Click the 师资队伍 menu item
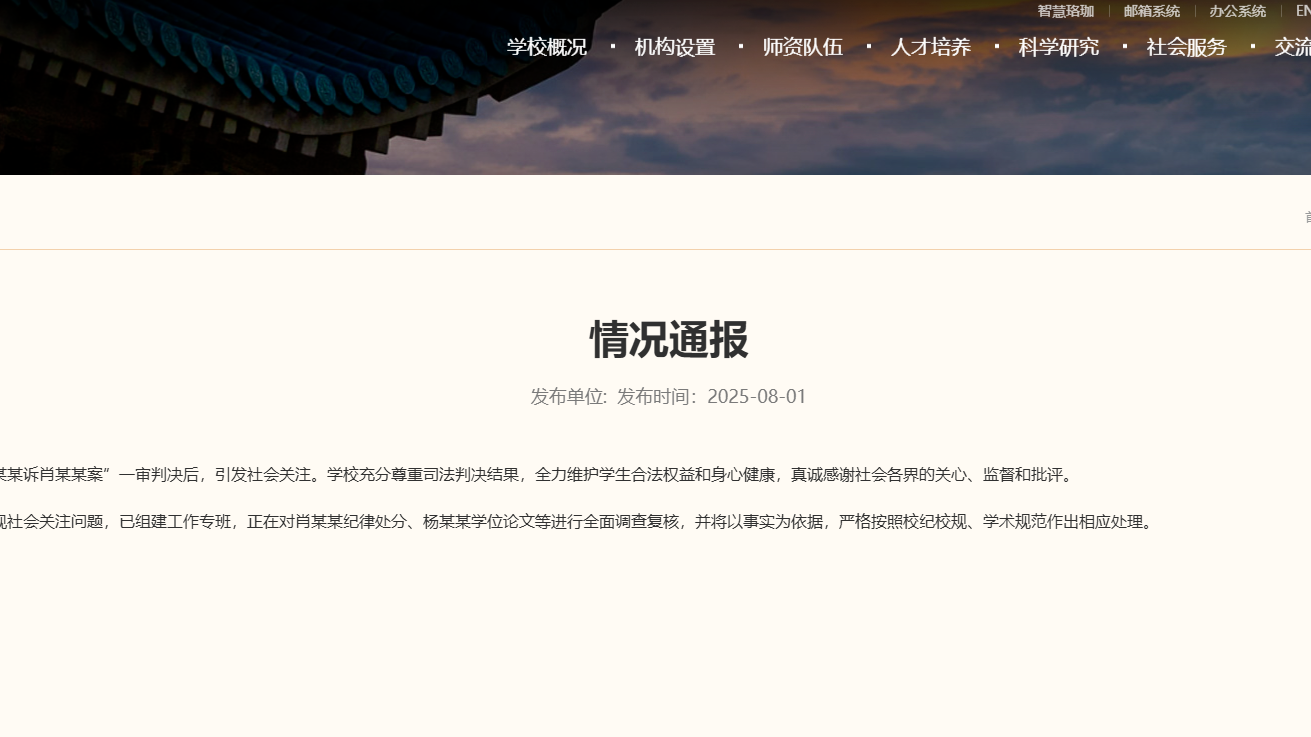 [x=802, y=47]
